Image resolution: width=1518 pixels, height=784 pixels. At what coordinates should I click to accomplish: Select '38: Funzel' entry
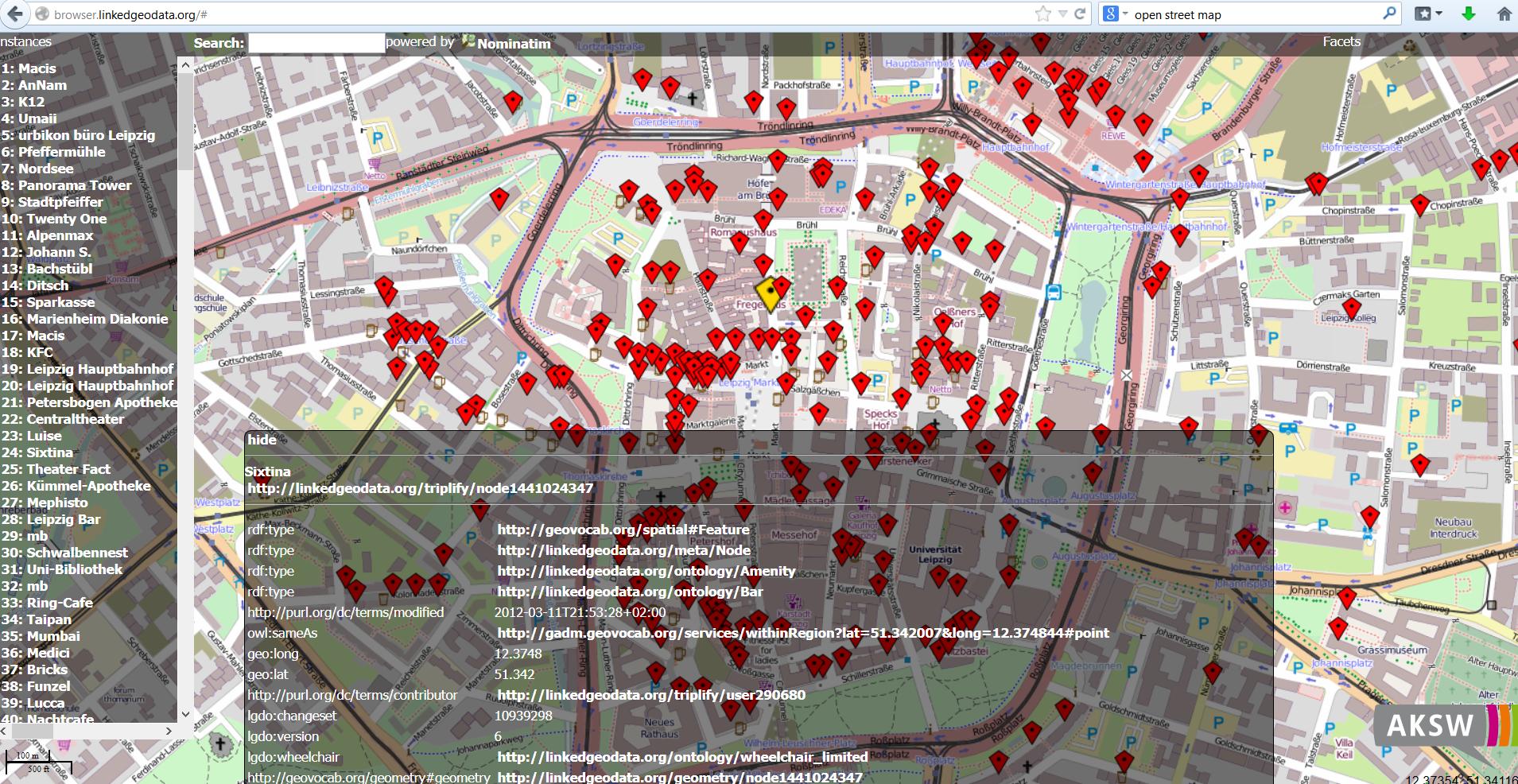[35, 686]
